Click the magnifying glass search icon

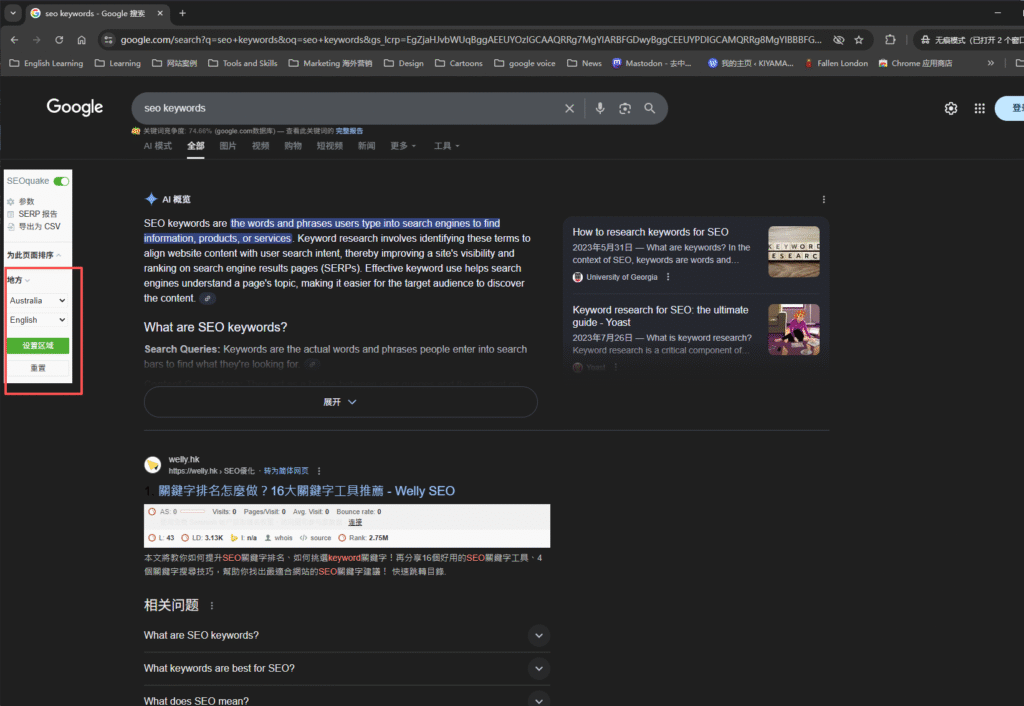(x=650, y=108)
